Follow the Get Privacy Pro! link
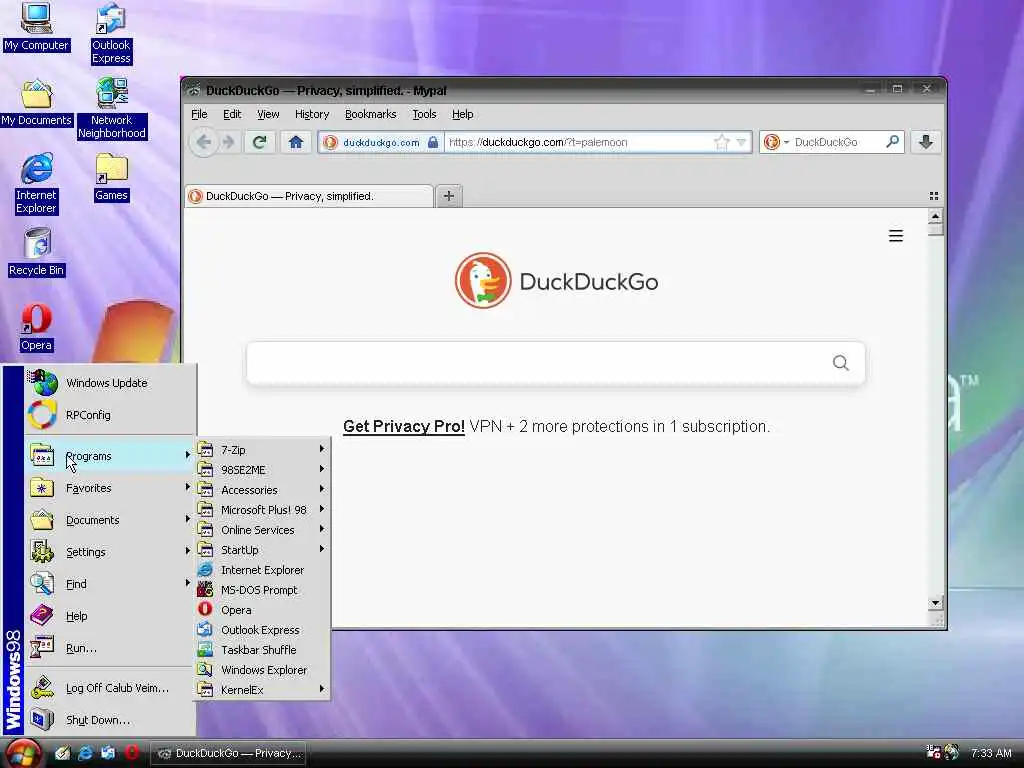 404,426
